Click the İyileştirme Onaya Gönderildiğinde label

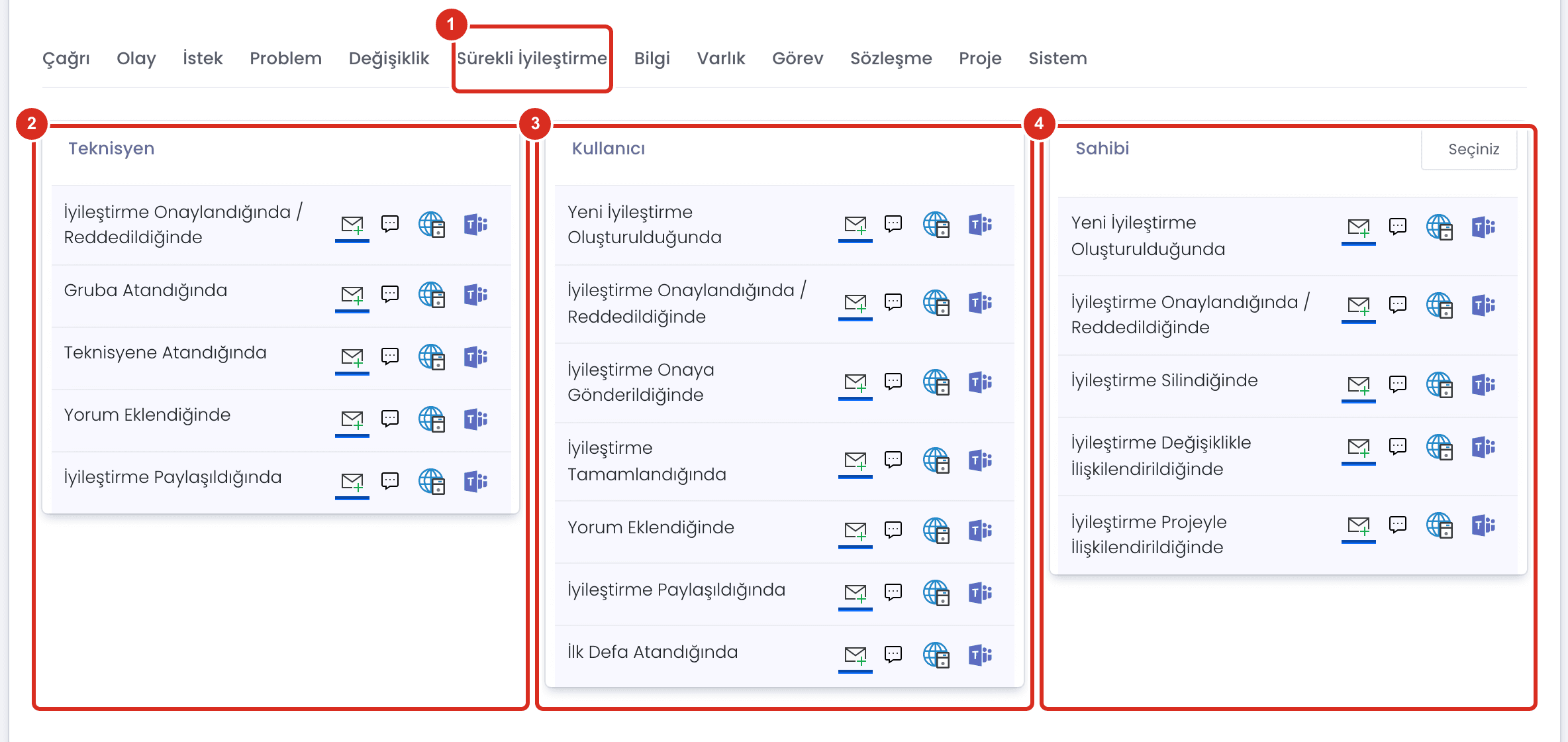coord(641,382)
